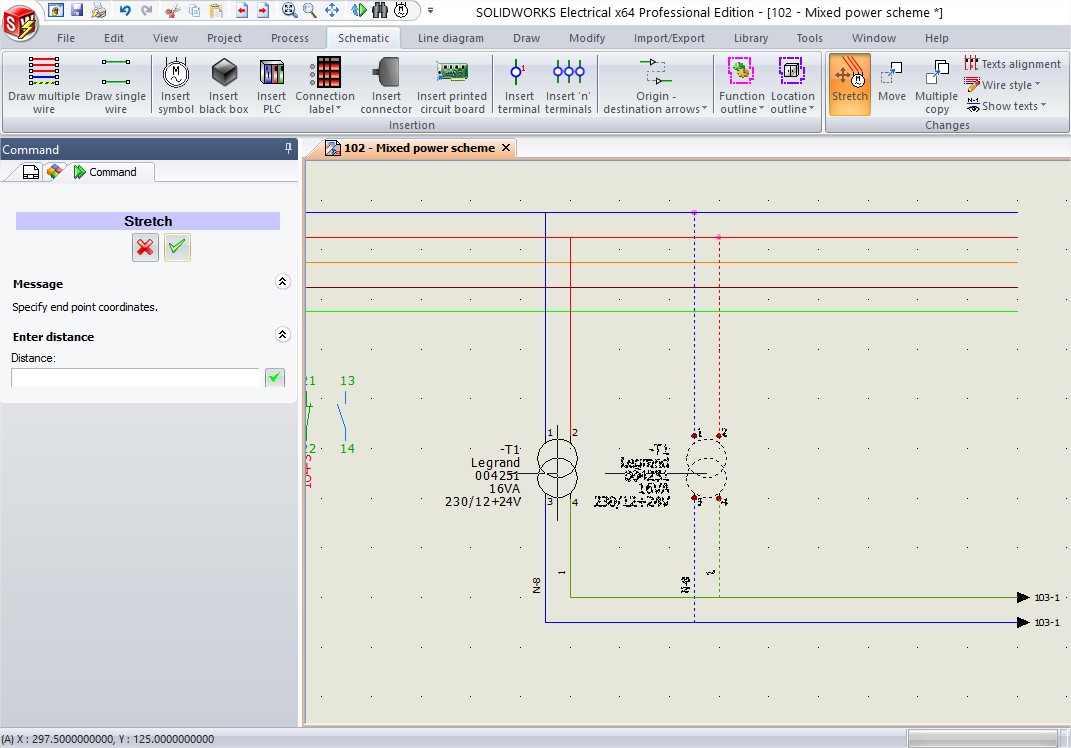Click Insert PLC icon

pos(271,84)
